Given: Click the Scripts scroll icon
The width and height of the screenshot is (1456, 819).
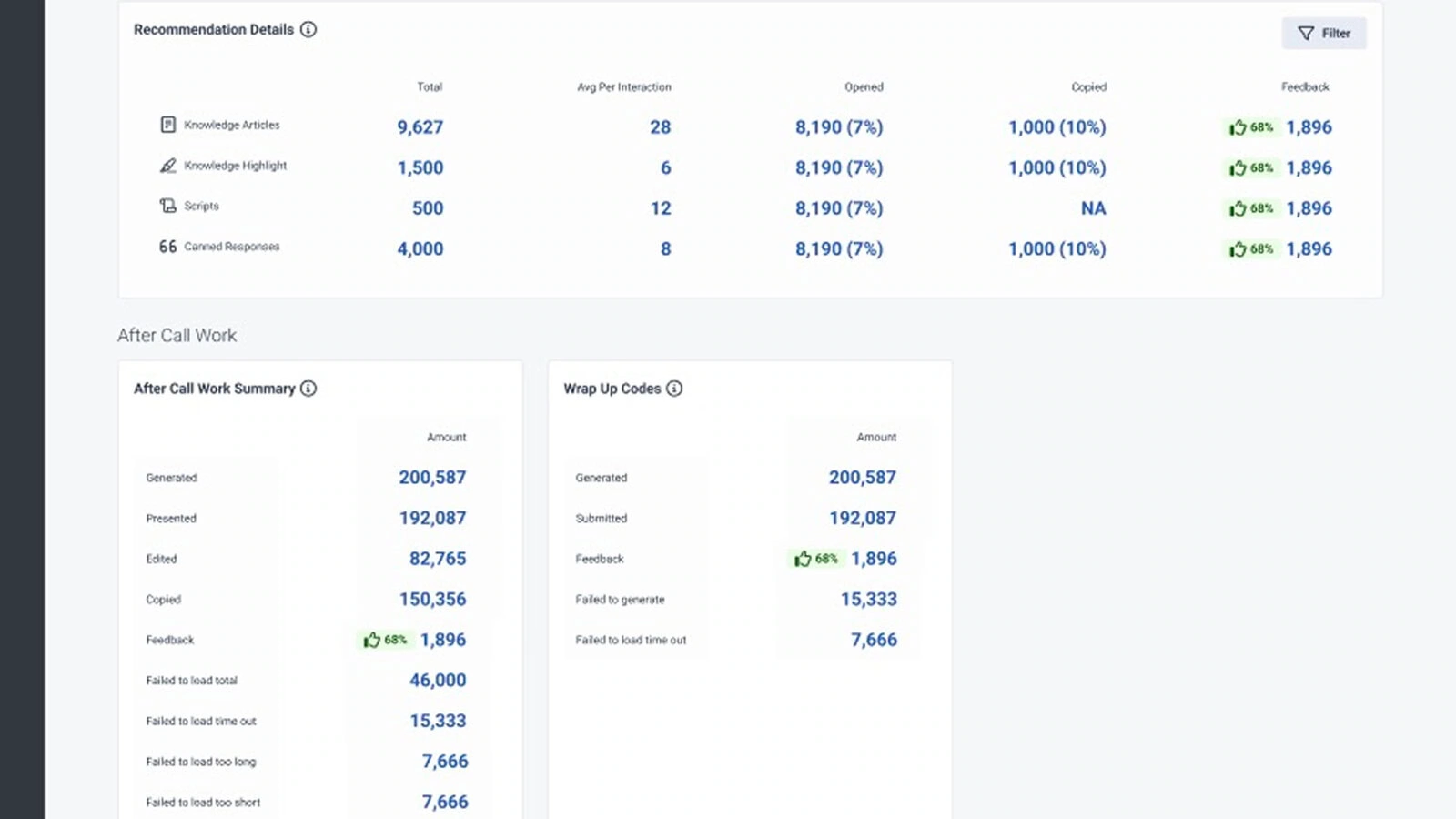Looking at the screenshot, I should (x=168, y=206).
